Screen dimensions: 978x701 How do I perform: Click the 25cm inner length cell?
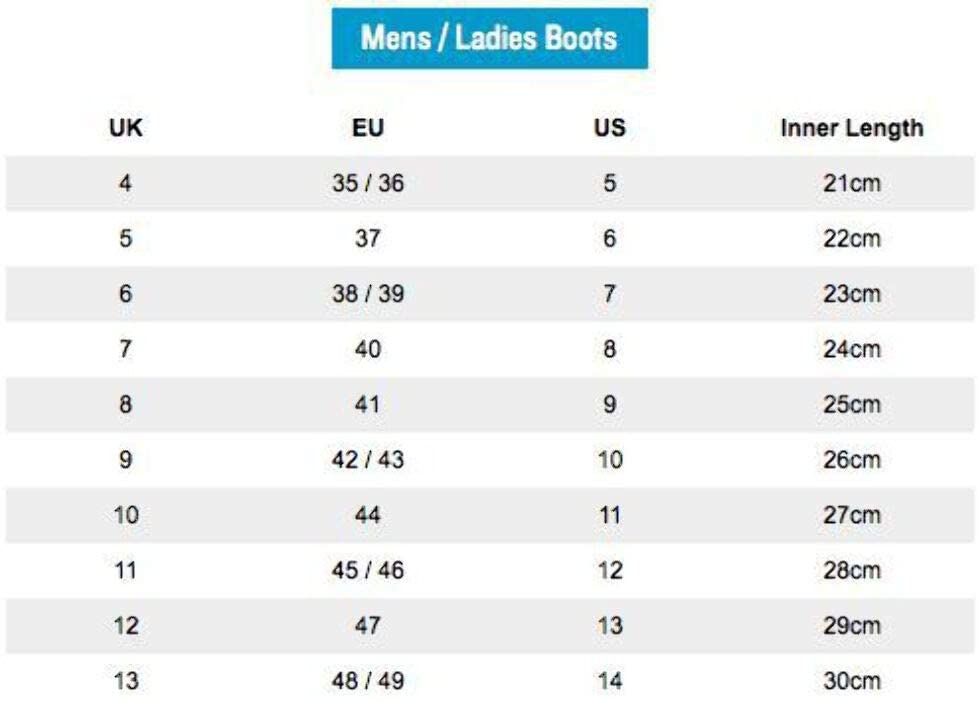(x=852, y=405)
